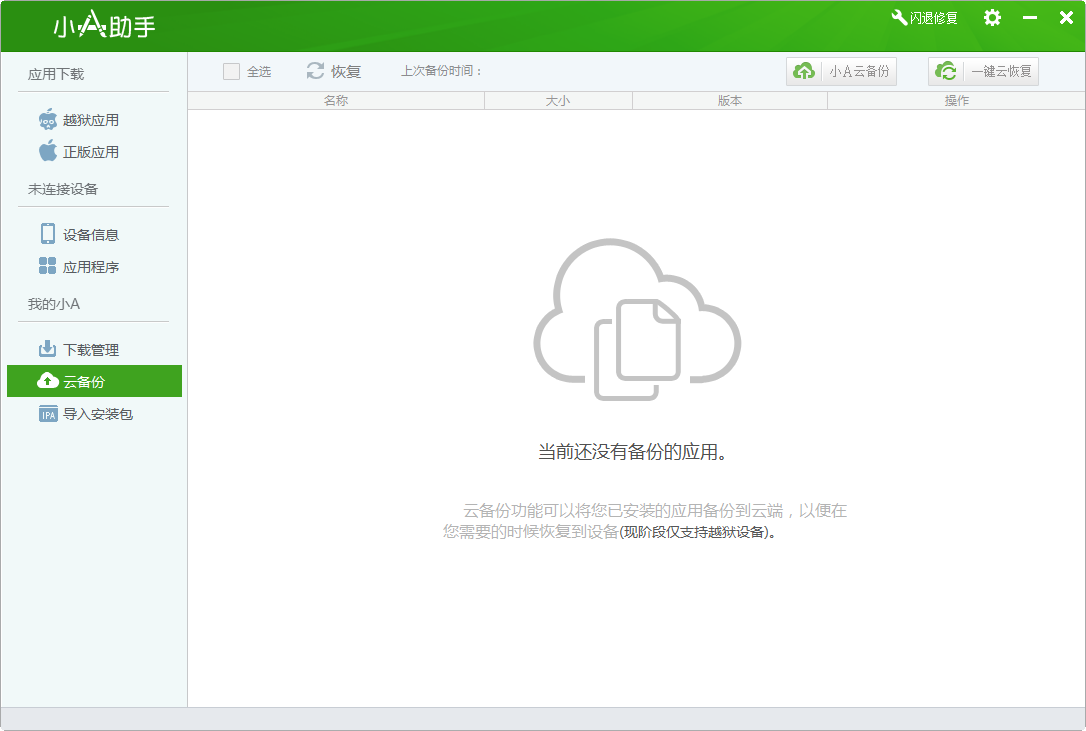Sort by 大小 column header
The height and width of the screenshot is (731, 1086).
tap(558, 100)
